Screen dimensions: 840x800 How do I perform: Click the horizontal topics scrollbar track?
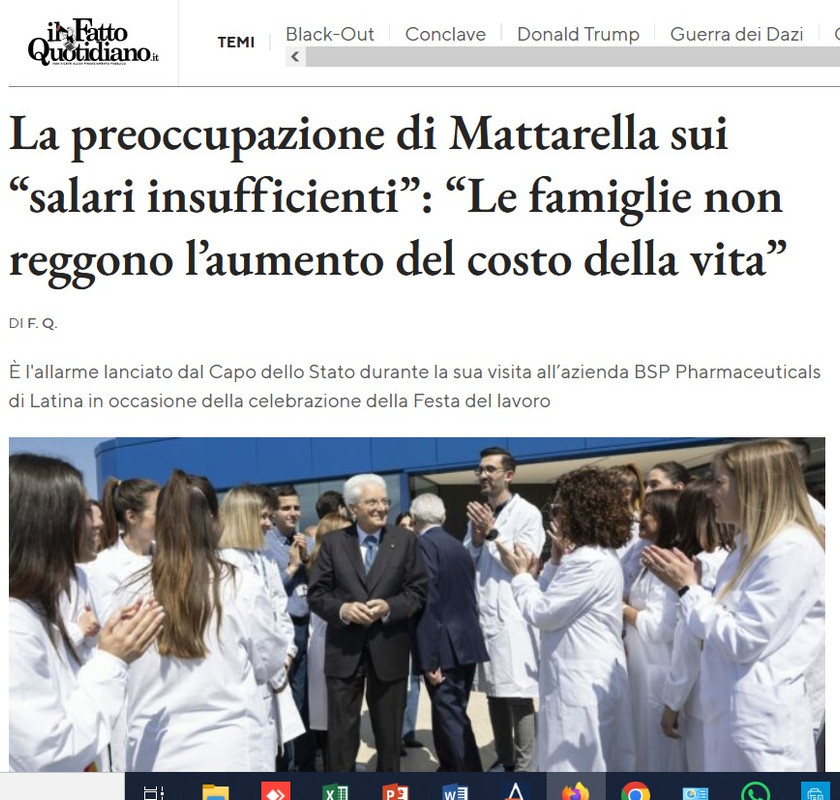(x=573, y=56)
